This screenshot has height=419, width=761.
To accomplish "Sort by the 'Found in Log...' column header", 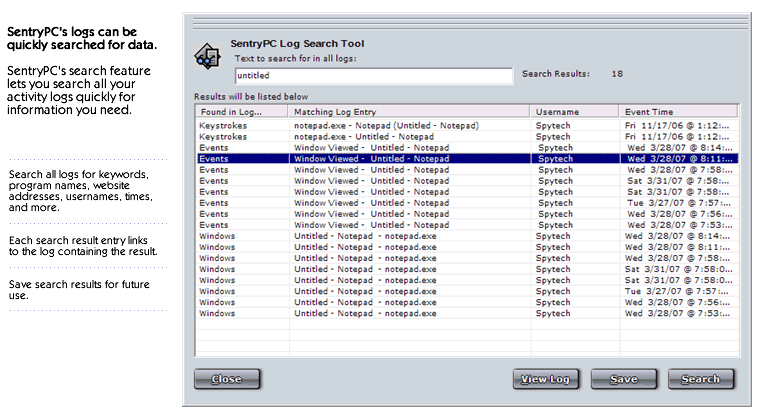I will pos(241,111).
